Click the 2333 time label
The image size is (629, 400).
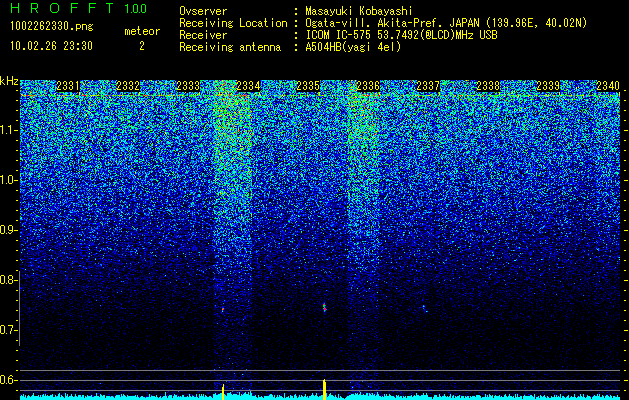coord(188,86)
